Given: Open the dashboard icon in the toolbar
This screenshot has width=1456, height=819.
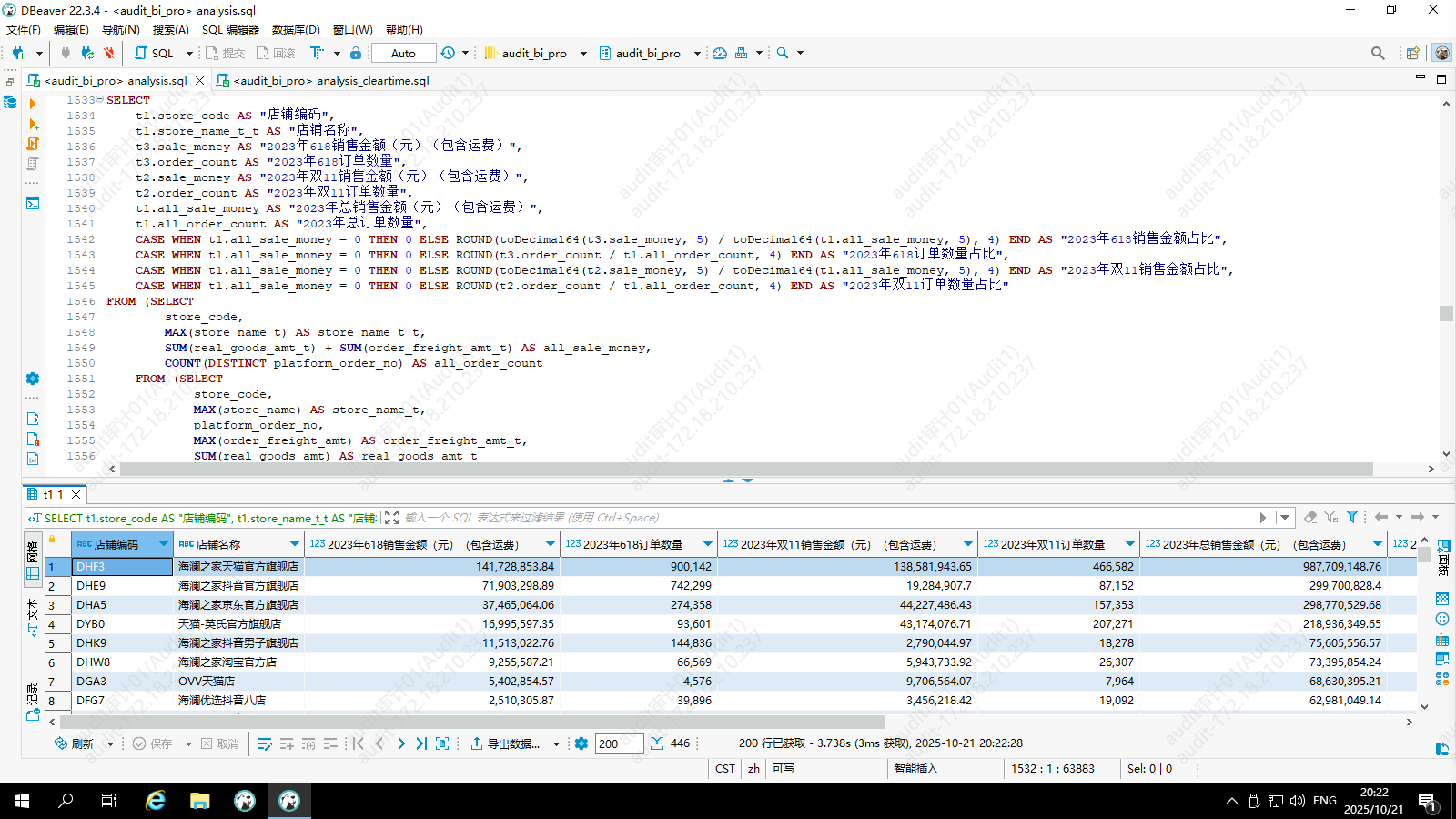Looking at the screenshot, I should 719,53.
